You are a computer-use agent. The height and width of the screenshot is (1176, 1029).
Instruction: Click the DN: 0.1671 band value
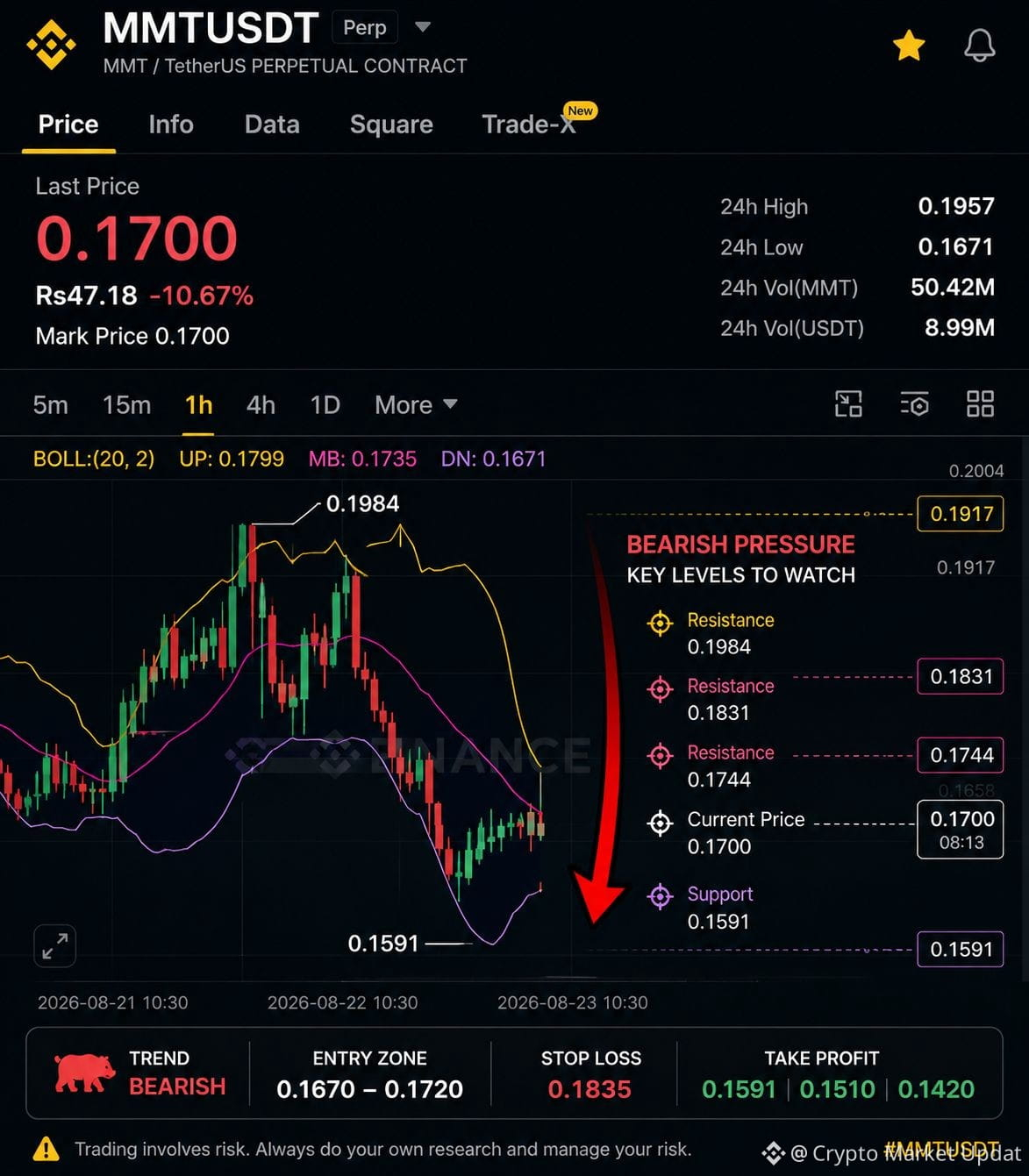(493, 459)
